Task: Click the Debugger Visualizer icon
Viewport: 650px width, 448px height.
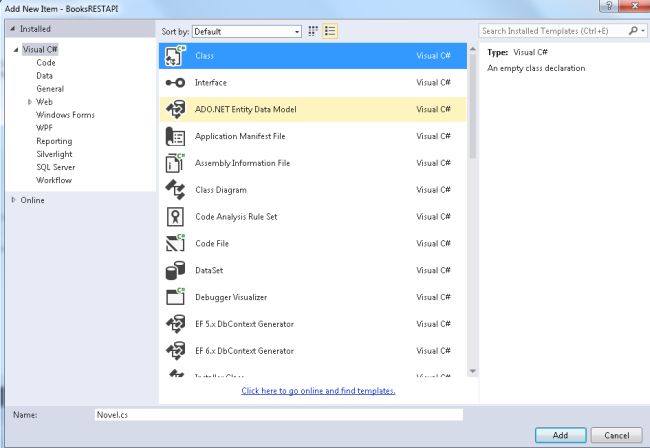Action: pos(175,297)
